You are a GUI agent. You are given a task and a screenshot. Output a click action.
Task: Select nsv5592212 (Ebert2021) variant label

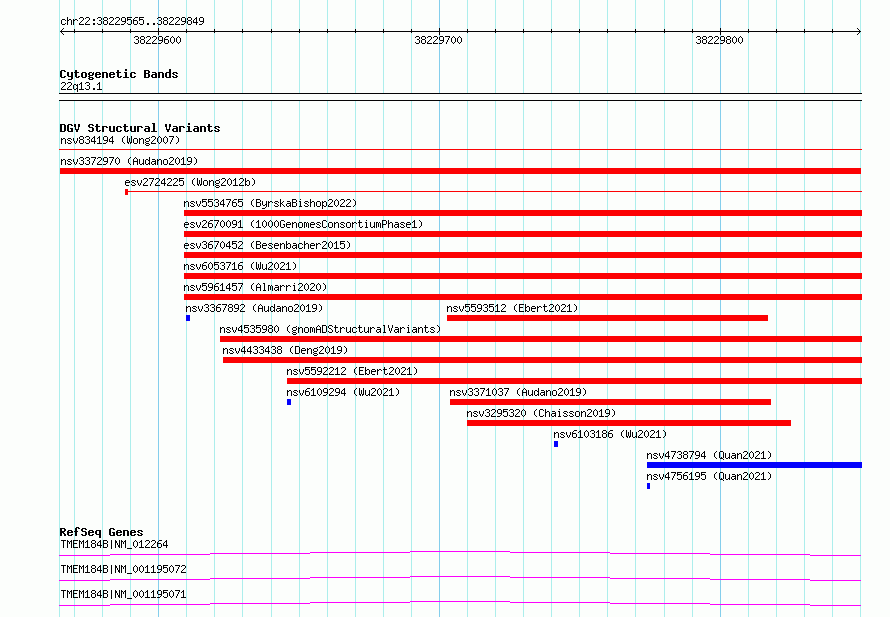[x=352, y=371]
